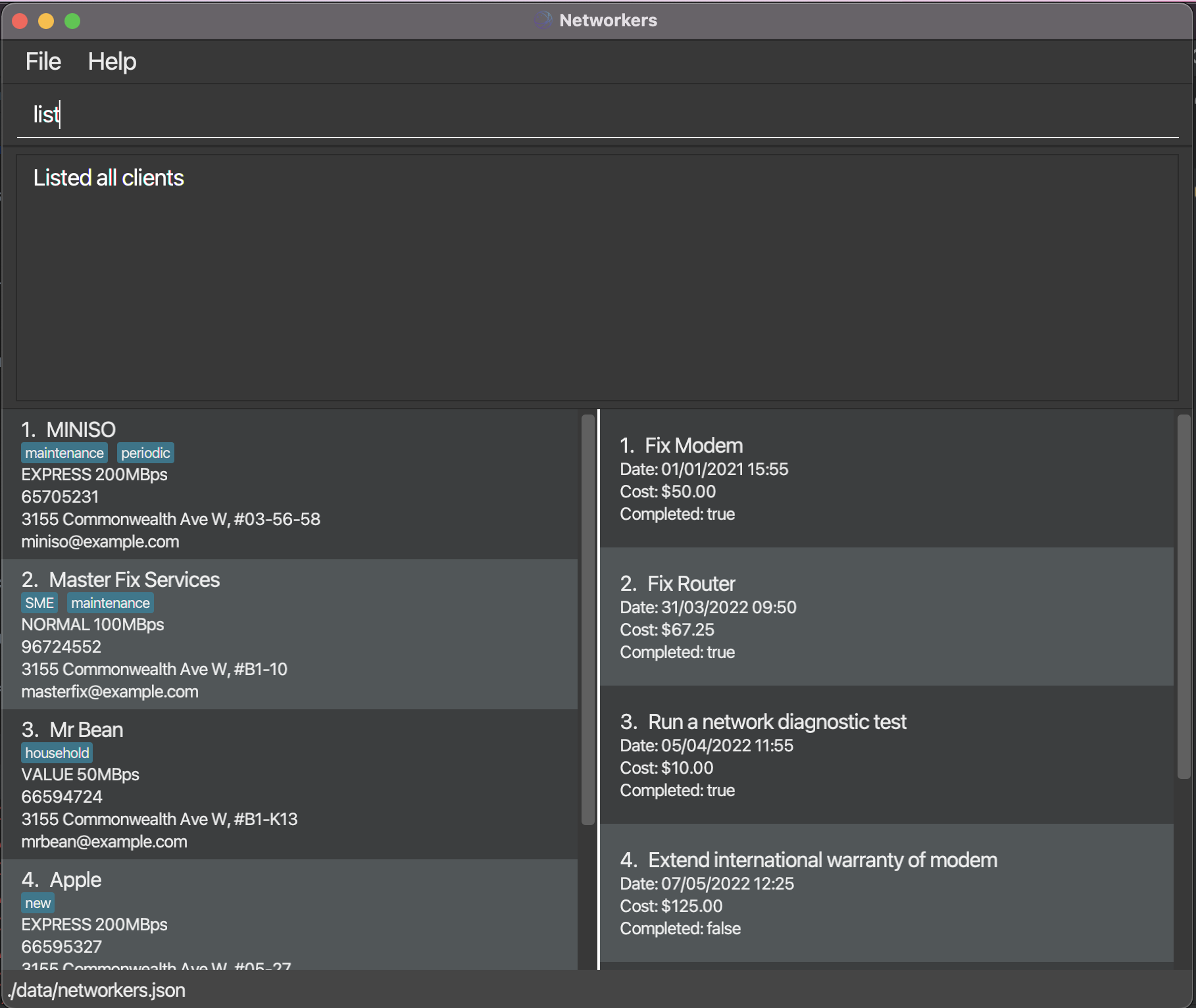Click cost '$67.25'
Screen dimensions: 1196x1008
point(687,630)
